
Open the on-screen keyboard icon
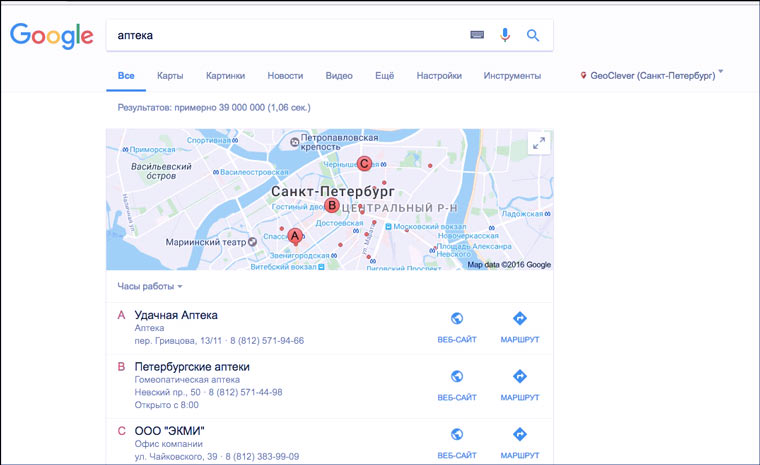click(477, 35)
